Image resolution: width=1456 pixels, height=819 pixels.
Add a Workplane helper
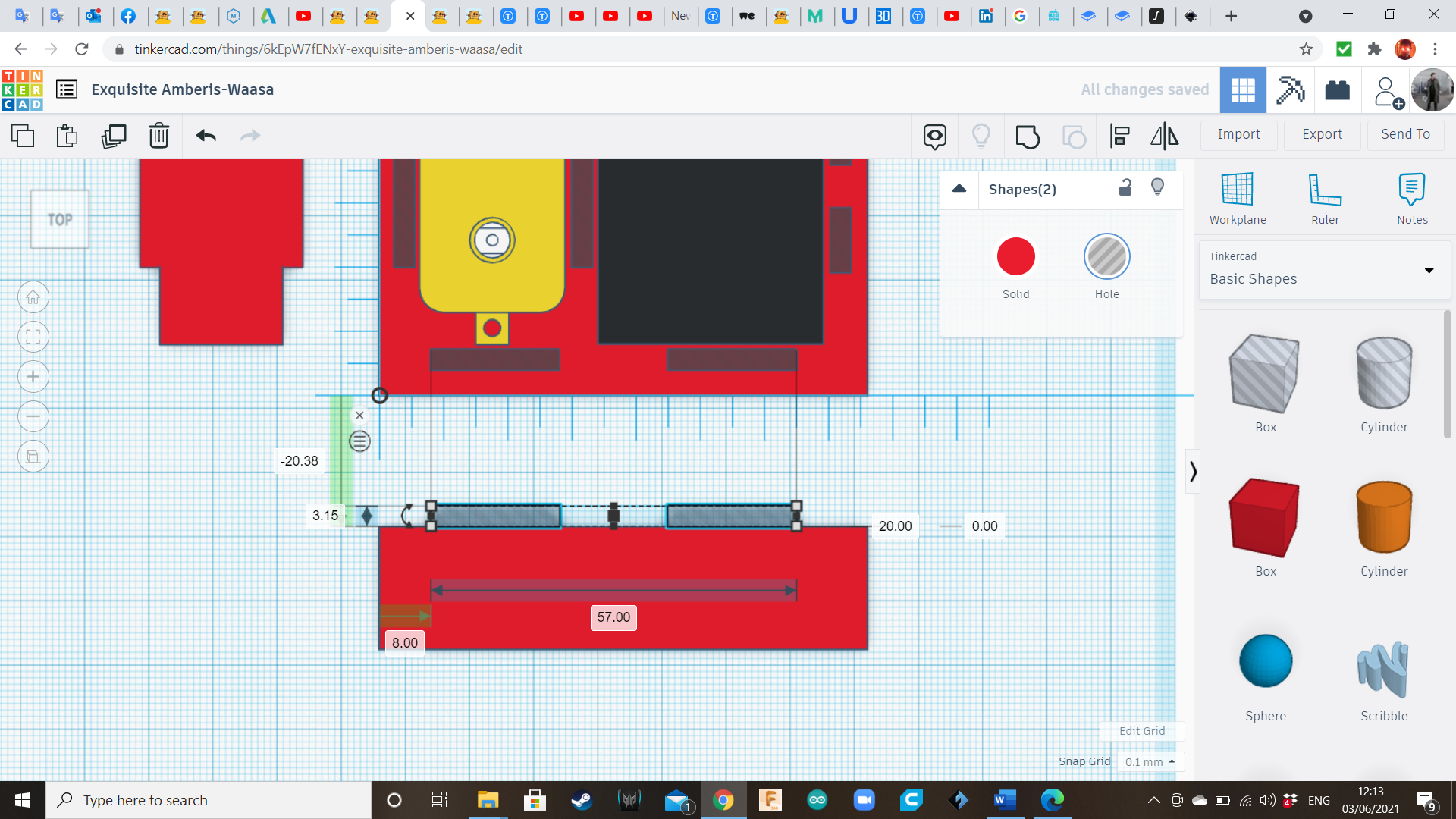click(1237, 197)
